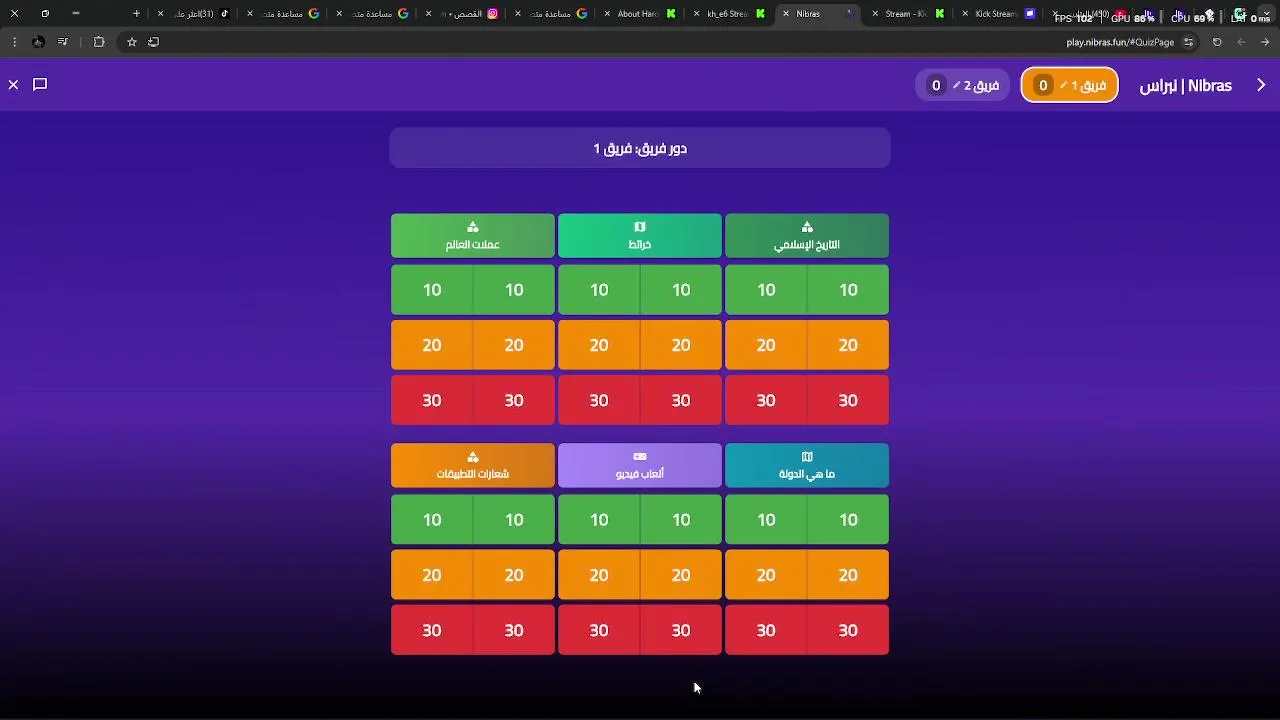Select right 20-point question under عملات العالم
Screen dimensions: 1280x720
tap(514, 345)
